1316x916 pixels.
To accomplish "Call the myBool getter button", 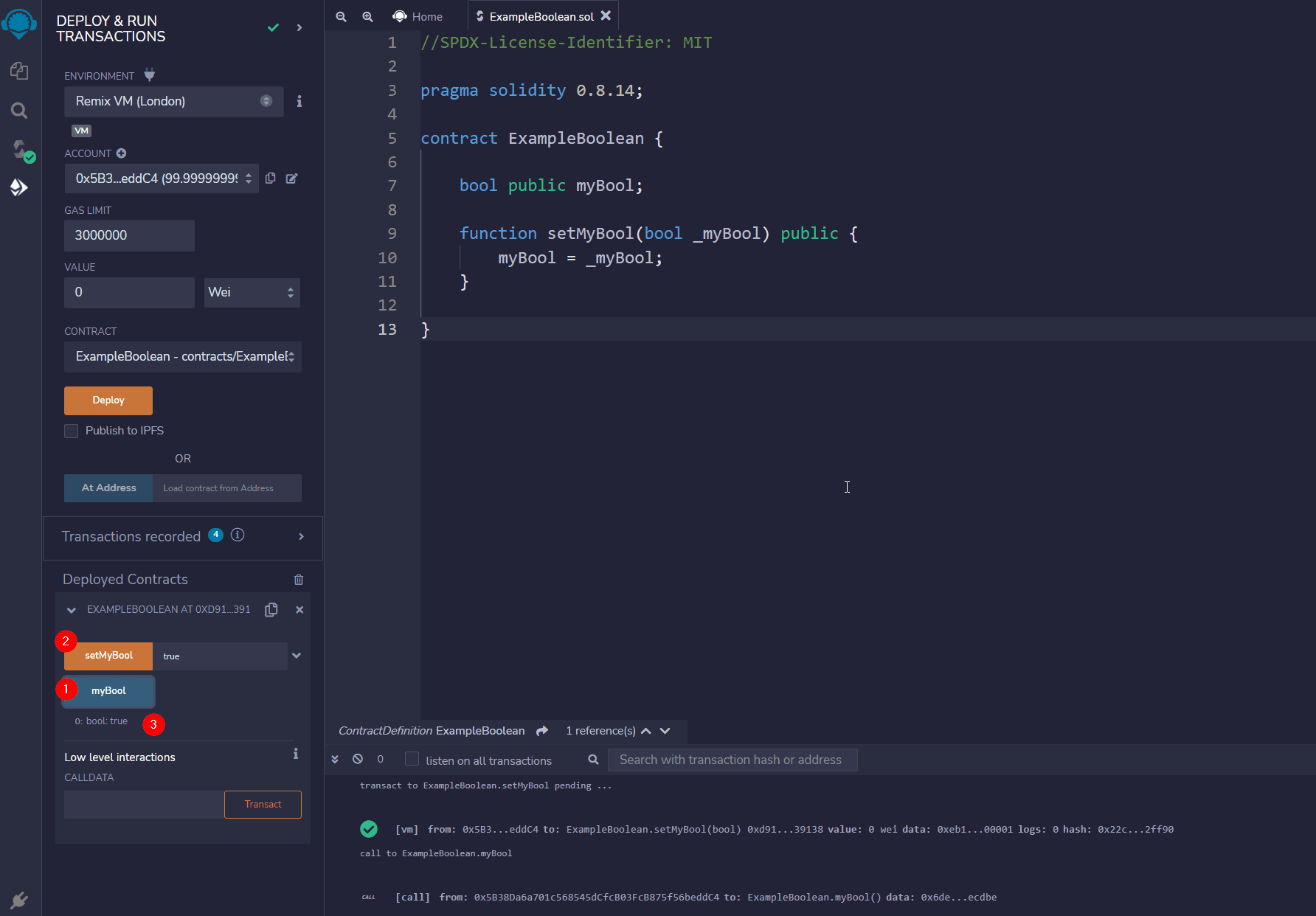I will pos(108,691).
